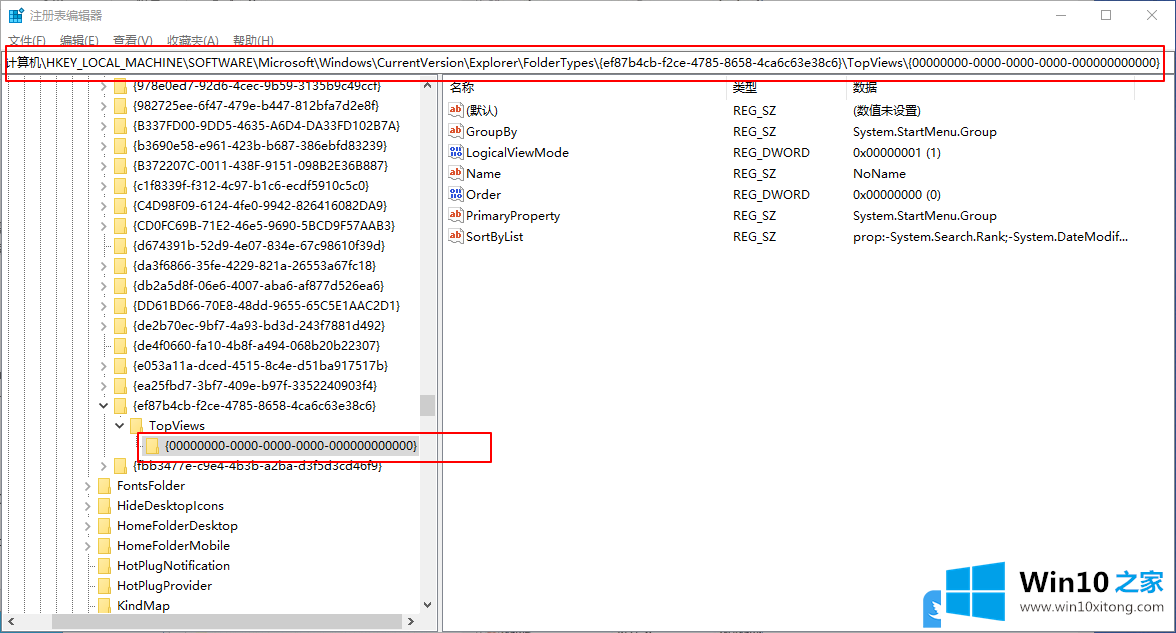Image resolution: width=1176 pixels, height=633 pixels.
Task: Click the folder icon for FontsFolder key
Action: [104, 486]
